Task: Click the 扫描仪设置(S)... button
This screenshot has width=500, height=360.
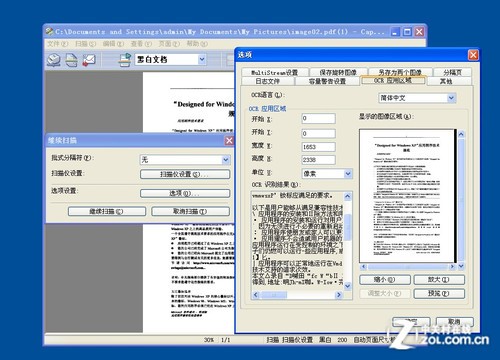Action: [x=185, y=174]
